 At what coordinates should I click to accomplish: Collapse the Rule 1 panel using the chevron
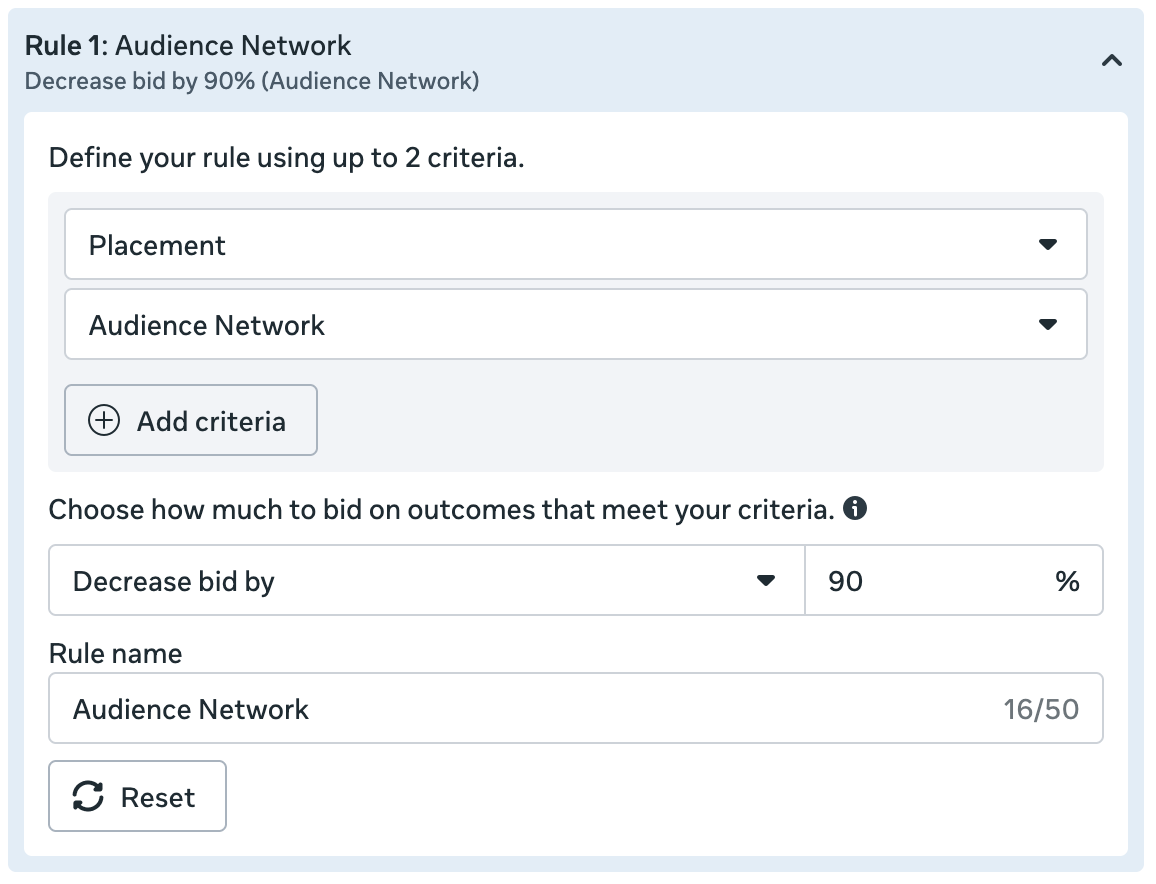coord(1111,61)
